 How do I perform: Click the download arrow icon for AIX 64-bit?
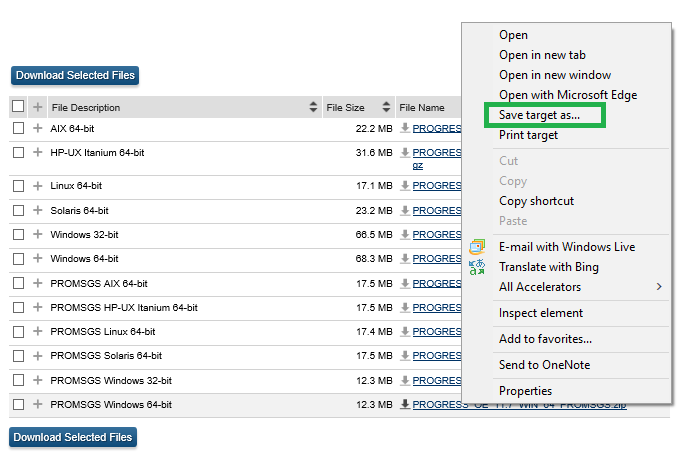[405, 128]
